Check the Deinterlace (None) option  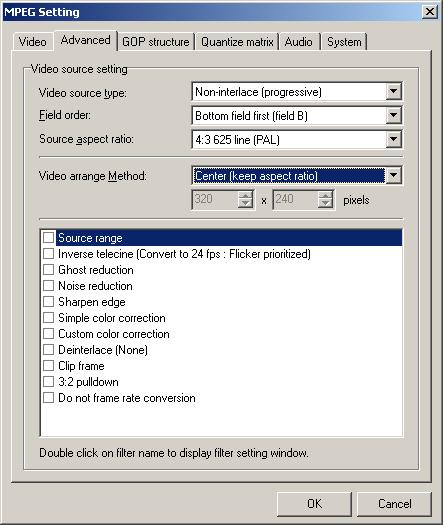tap(49, 350)
